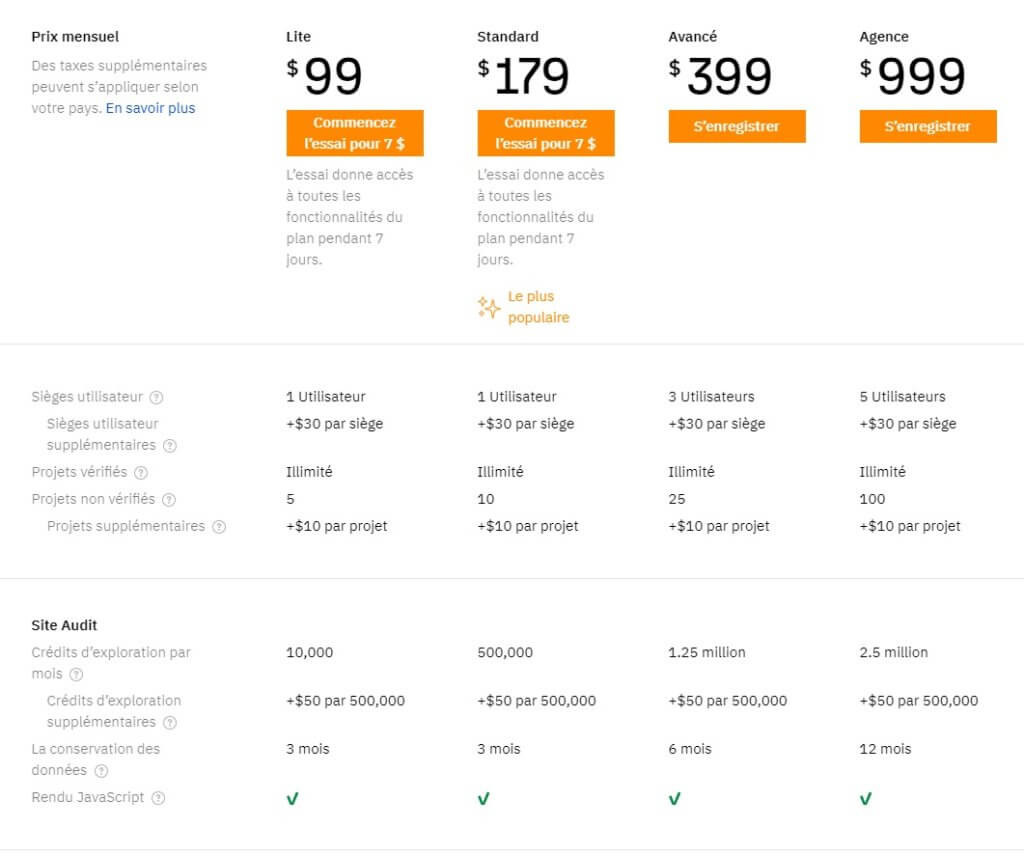
Task: Click help icon next to Rendu JavaScript
Action: pyautogui.click(x=158, y=798)
